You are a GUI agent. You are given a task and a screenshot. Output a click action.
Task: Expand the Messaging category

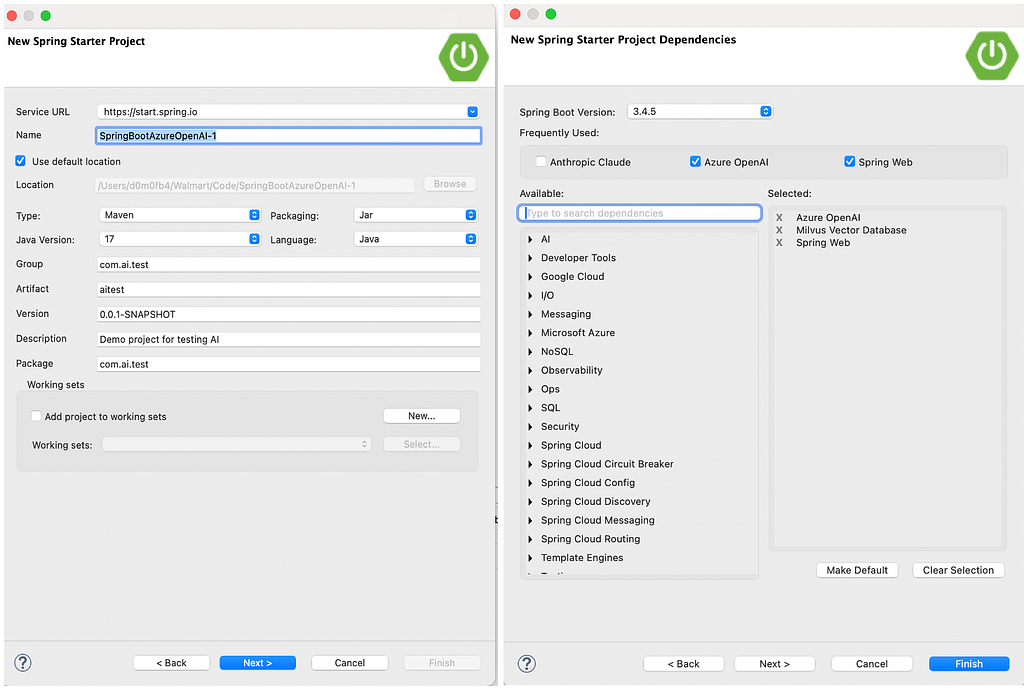coord(530,314)
